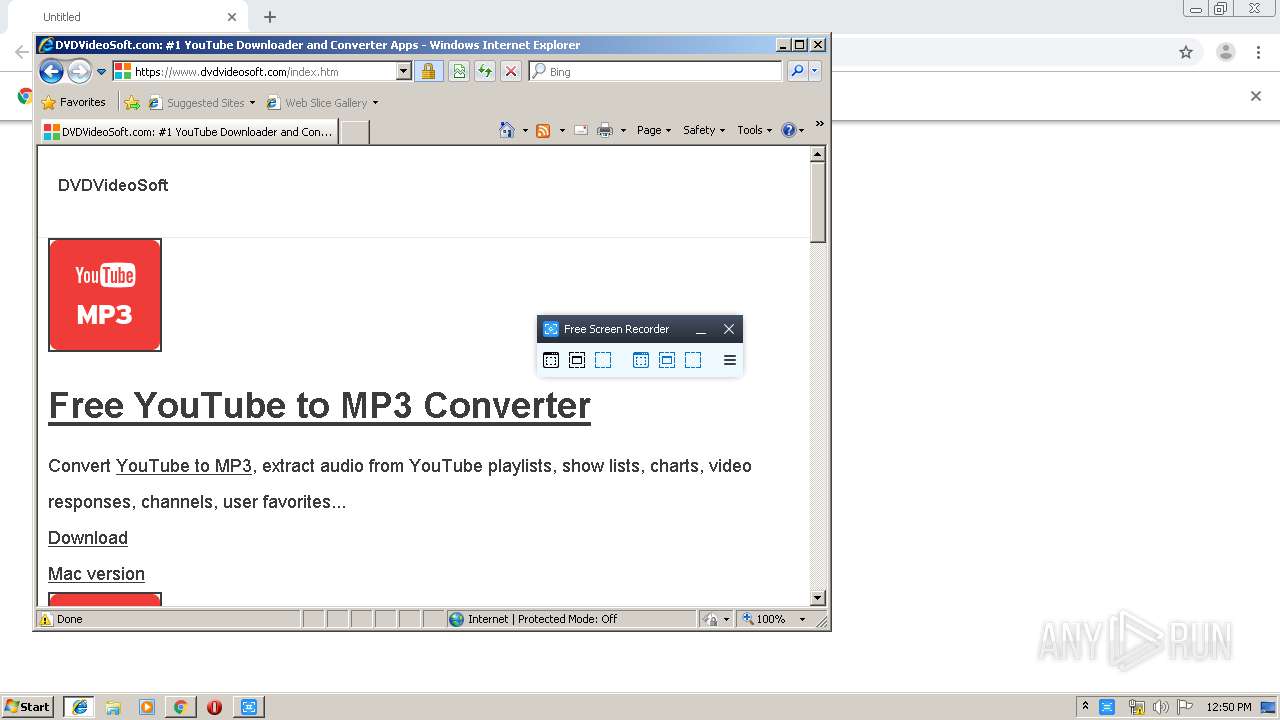Select screenshot window capture mode in Free Screen Recorder

551,360
